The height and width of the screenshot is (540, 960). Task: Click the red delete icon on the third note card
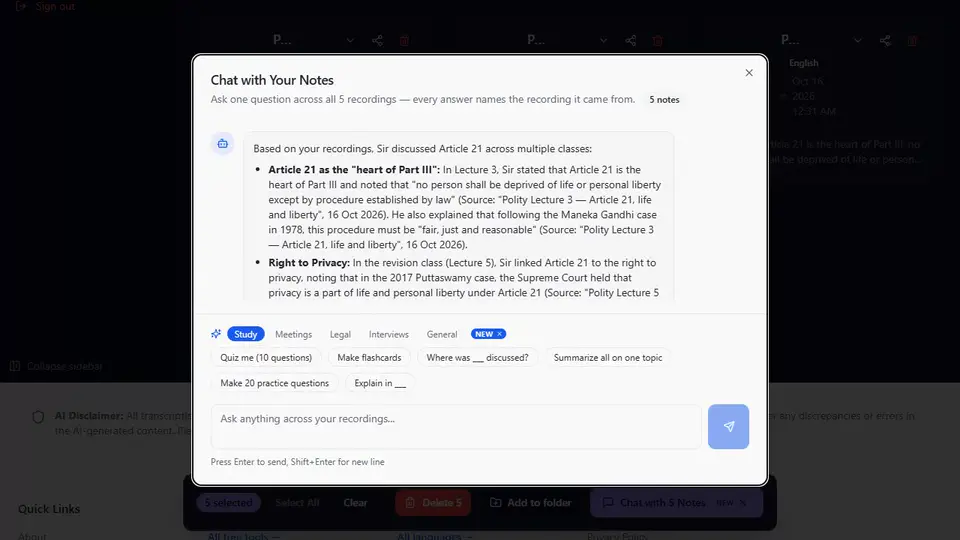[x=912, y=40]
